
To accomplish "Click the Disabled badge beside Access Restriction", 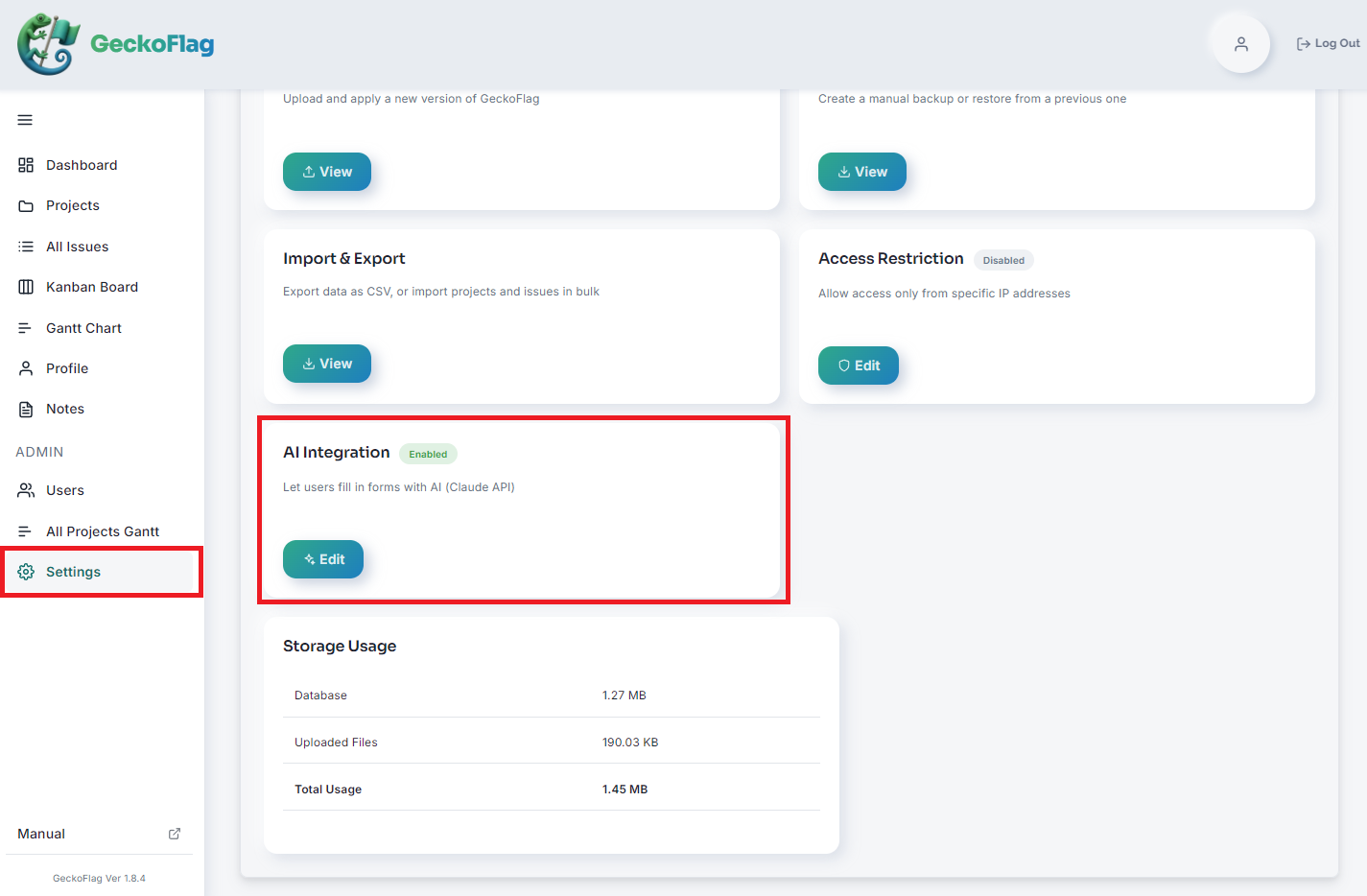I will pyautogui.click(x=1003, y=260).
